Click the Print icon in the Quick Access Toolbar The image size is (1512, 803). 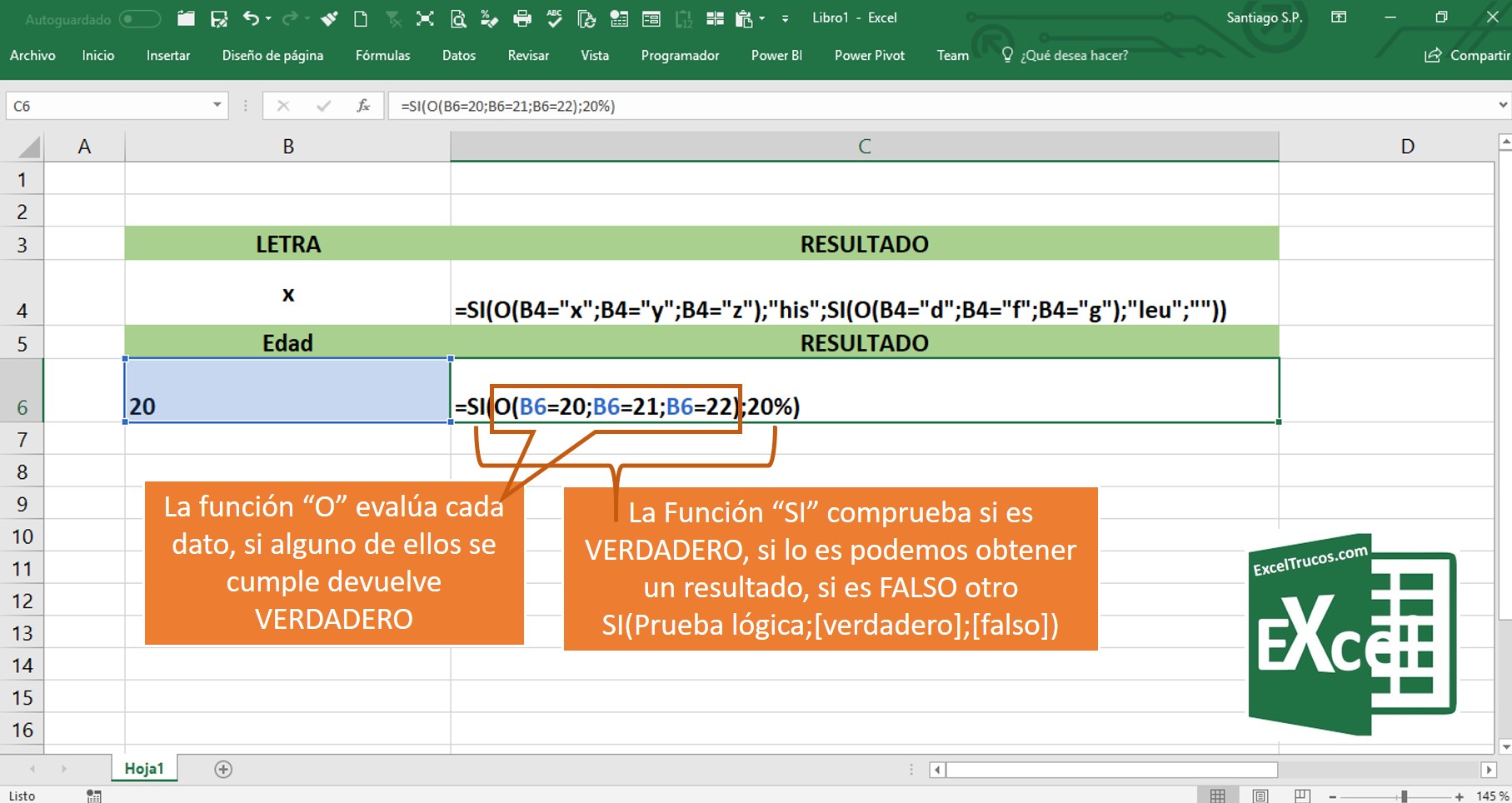tap(523, 18)
